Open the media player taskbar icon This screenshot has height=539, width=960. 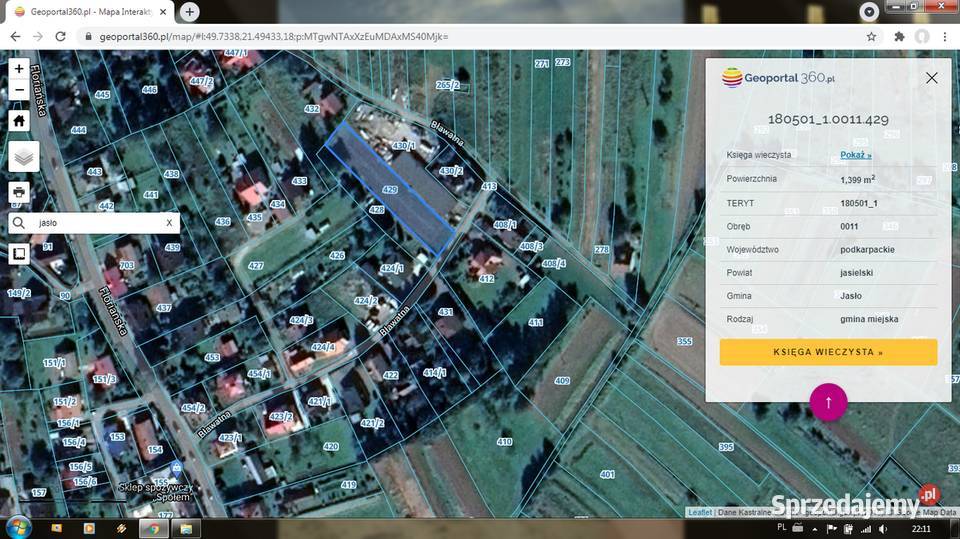point(89,528)
